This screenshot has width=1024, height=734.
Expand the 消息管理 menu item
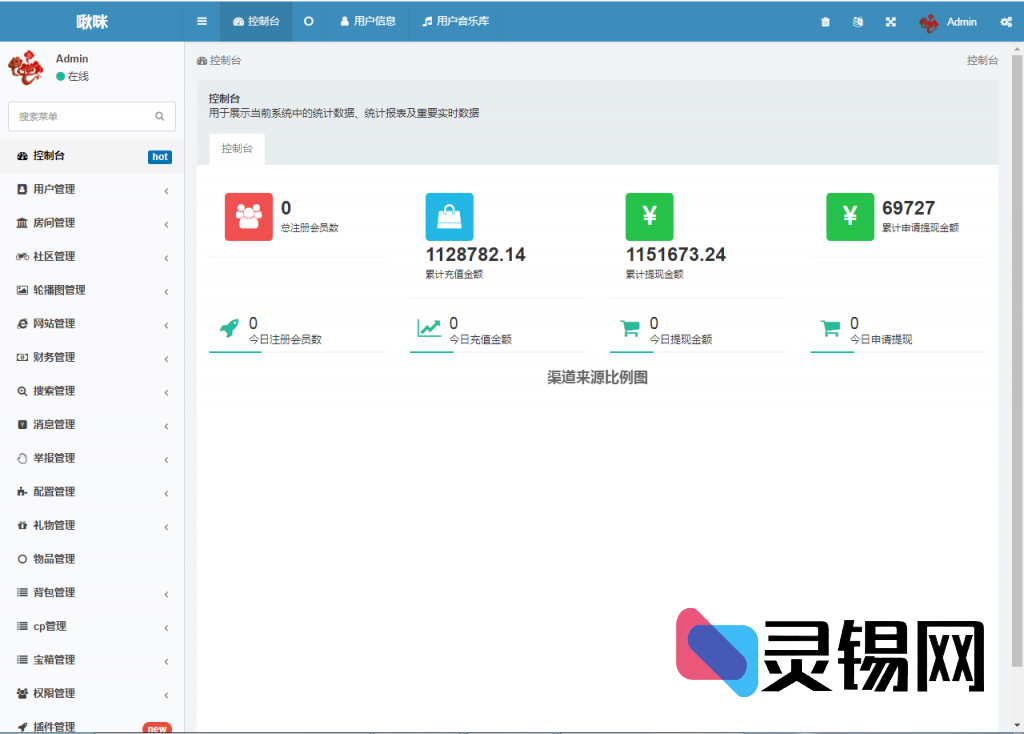tap(168, 424)
